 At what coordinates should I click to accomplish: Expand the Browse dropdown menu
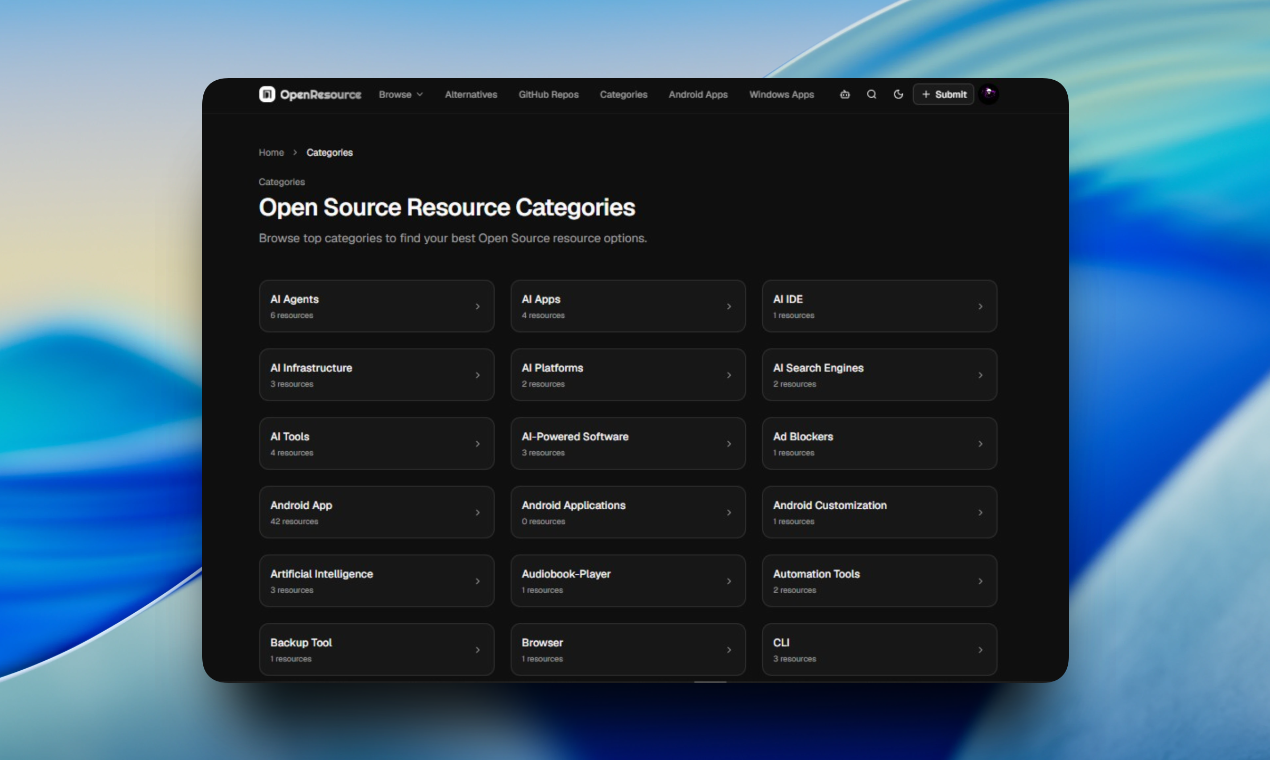tap(400, 95)
